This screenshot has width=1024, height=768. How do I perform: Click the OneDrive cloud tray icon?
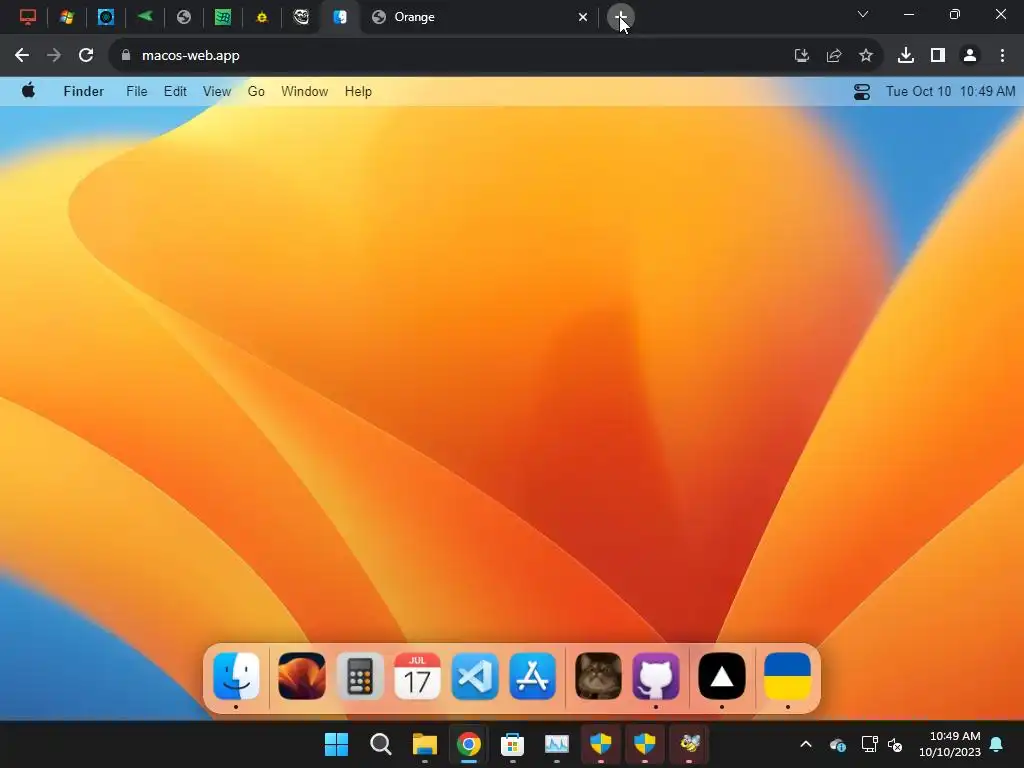coord(837,744)
